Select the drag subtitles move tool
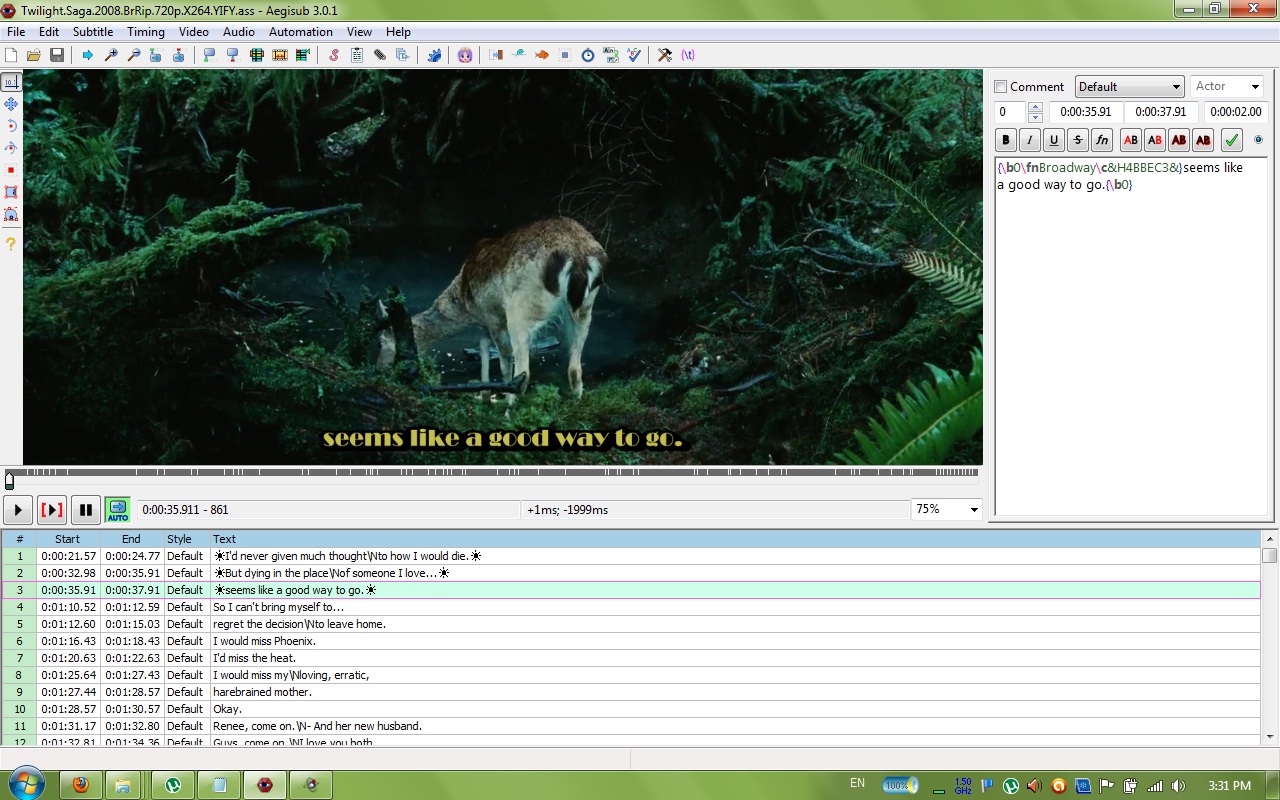1280x800 pixels. pos(11,104)
